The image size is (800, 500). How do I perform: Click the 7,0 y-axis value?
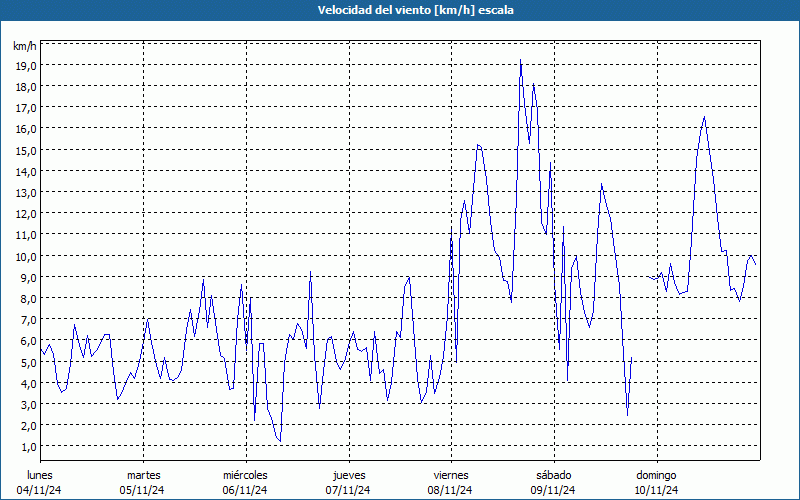29,320
